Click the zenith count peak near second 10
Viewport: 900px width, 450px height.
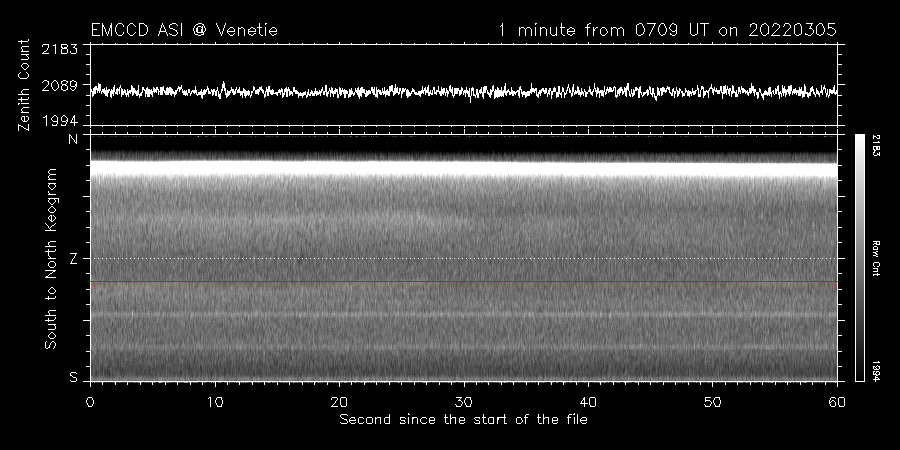click(223, 85)
